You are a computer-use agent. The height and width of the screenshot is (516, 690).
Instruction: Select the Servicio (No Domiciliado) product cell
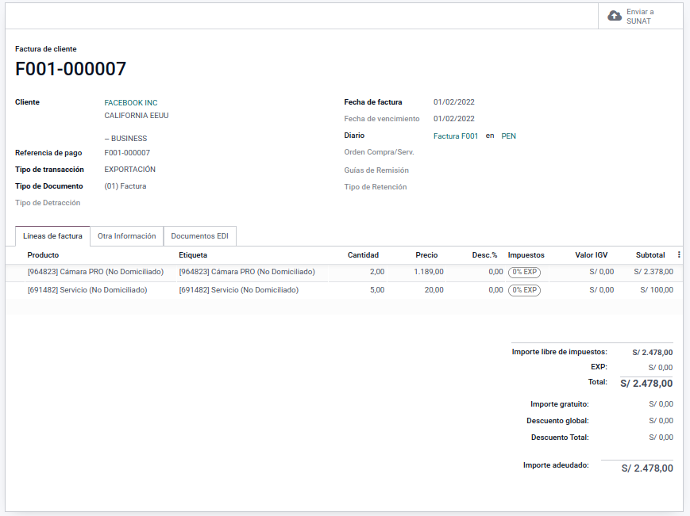[87, 290]
